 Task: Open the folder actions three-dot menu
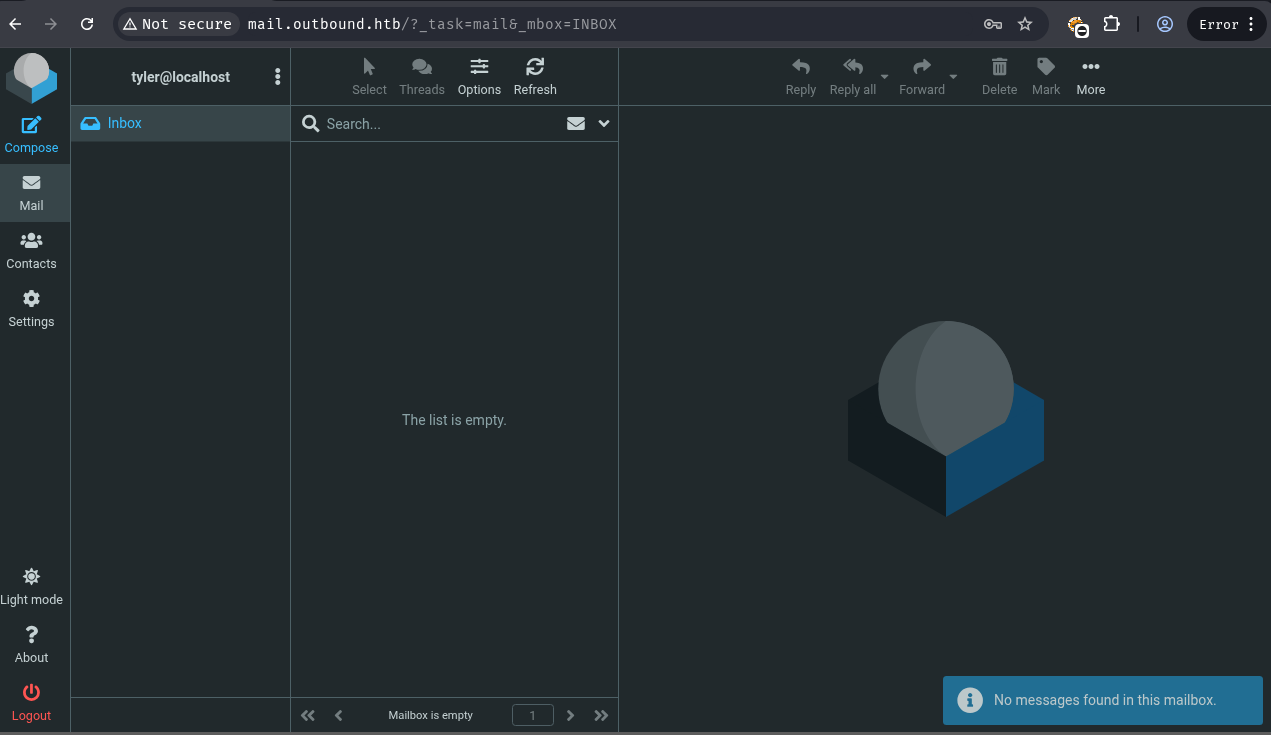pyautogui.click(x=277, y=77)
